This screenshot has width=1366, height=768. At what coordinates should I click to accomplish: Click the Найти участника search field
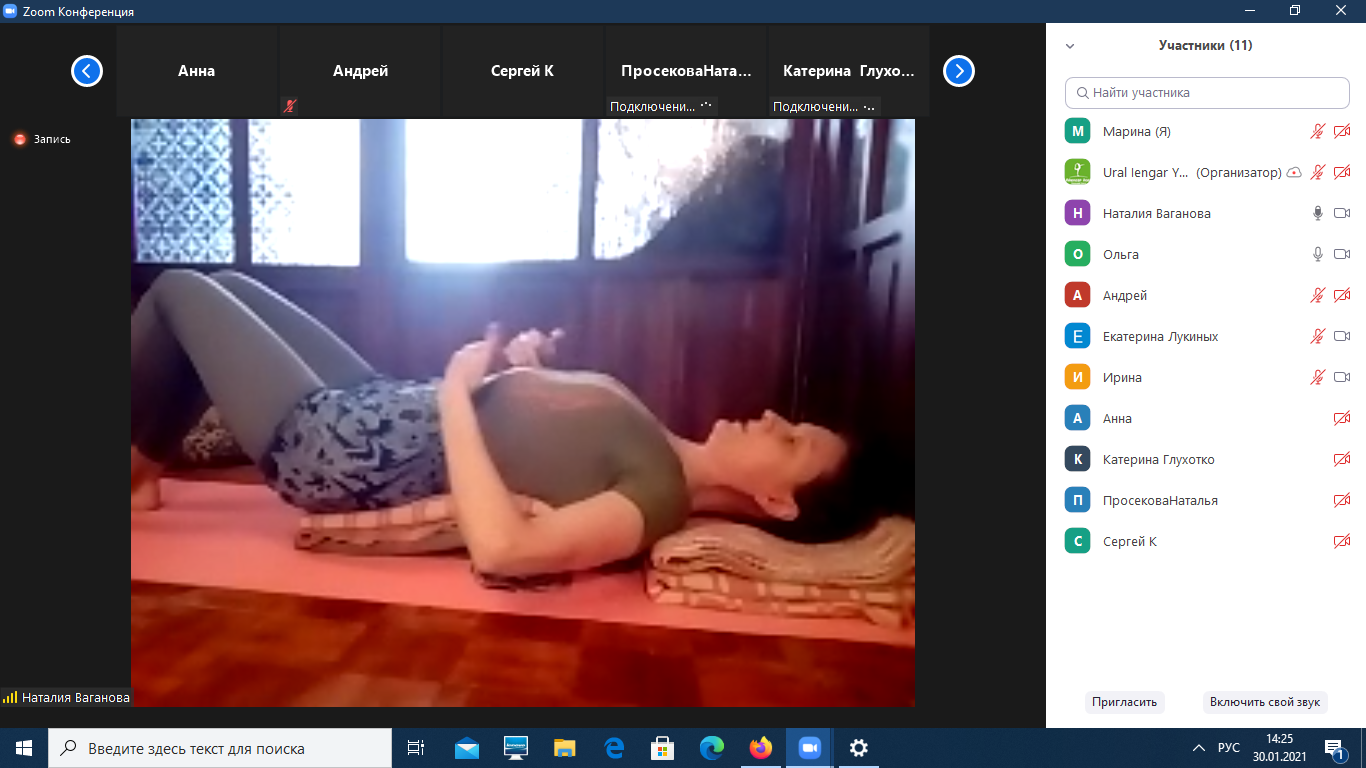click(x=1207, y=92)
